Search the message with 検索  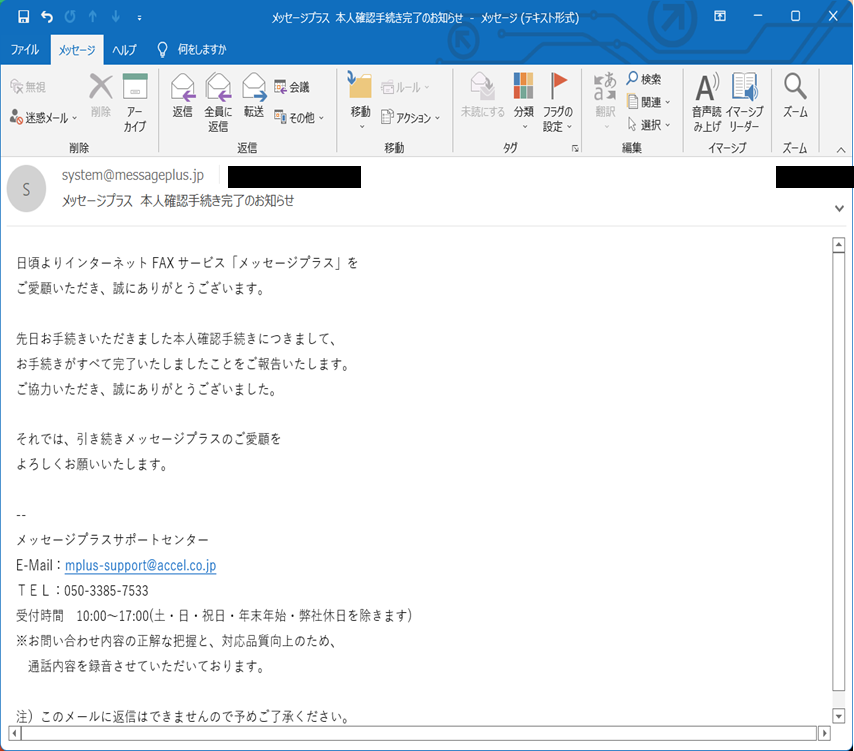pyautogui.click(x=644, y=79)
